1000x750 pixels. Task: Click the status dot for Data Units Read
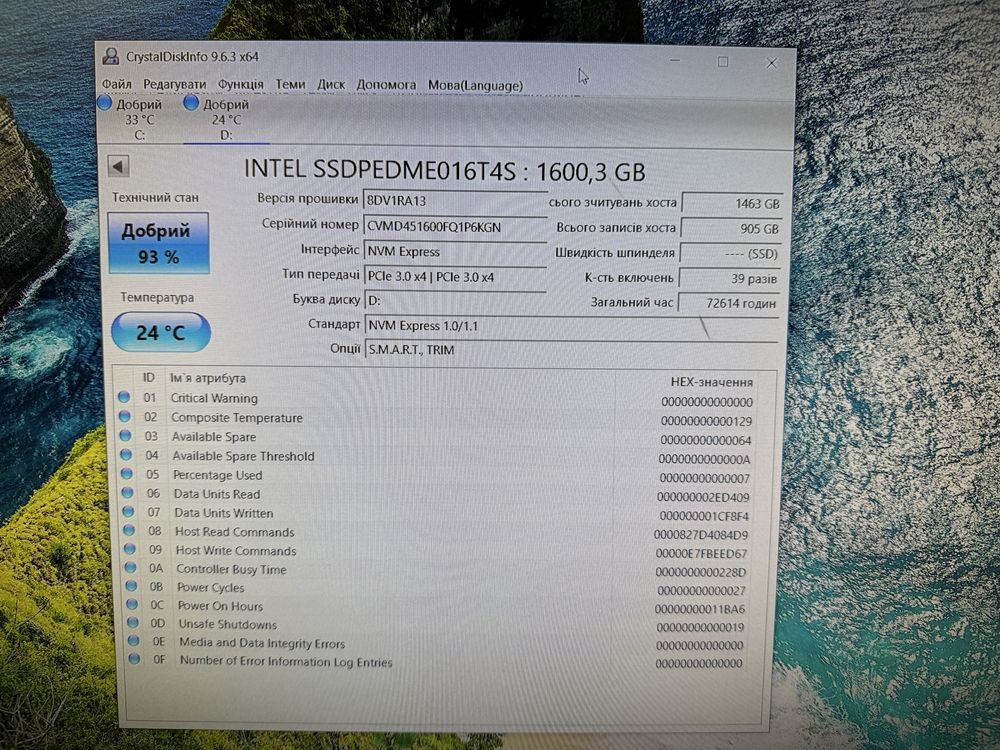tap(128, 492)
